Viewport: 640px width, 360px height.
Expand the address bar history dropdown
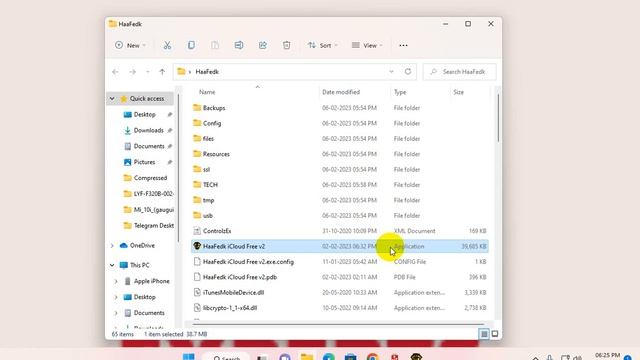(x=391, y=72)
